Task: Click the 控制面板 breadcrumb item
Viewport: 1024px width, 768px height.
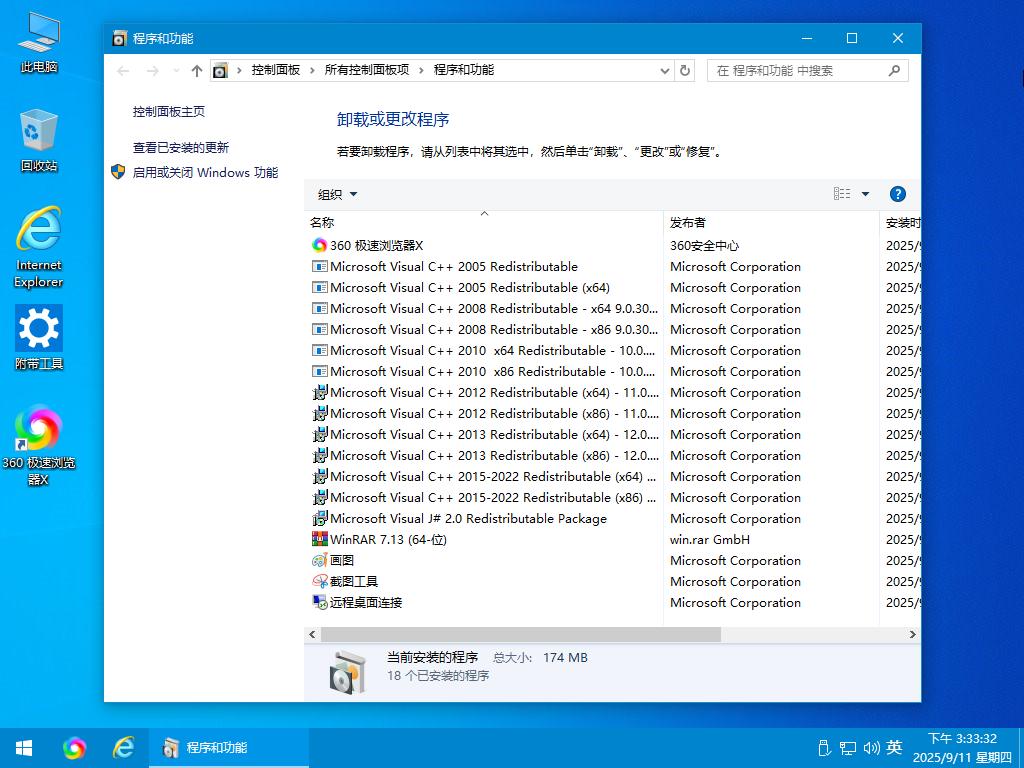Action: 275,70
